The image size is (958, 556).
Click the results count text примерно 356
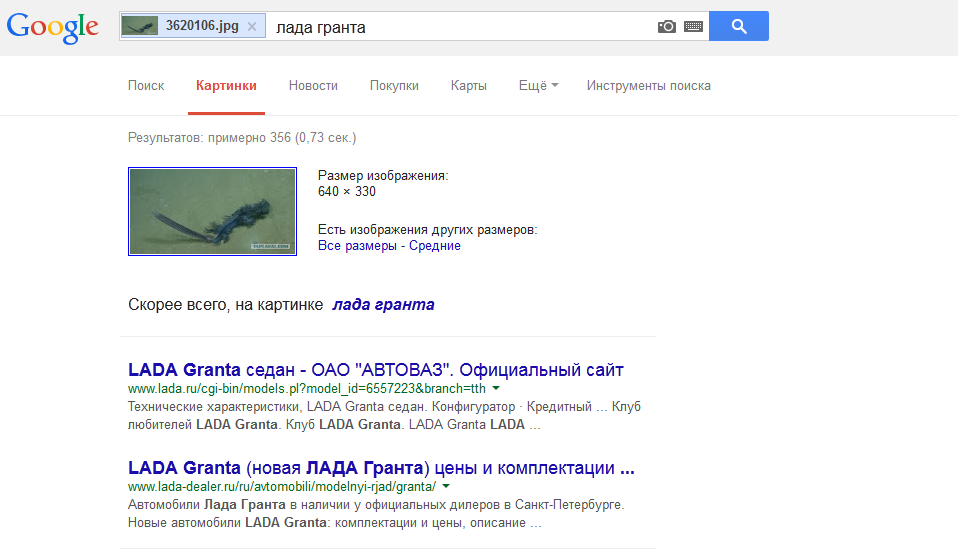[242, 137]
